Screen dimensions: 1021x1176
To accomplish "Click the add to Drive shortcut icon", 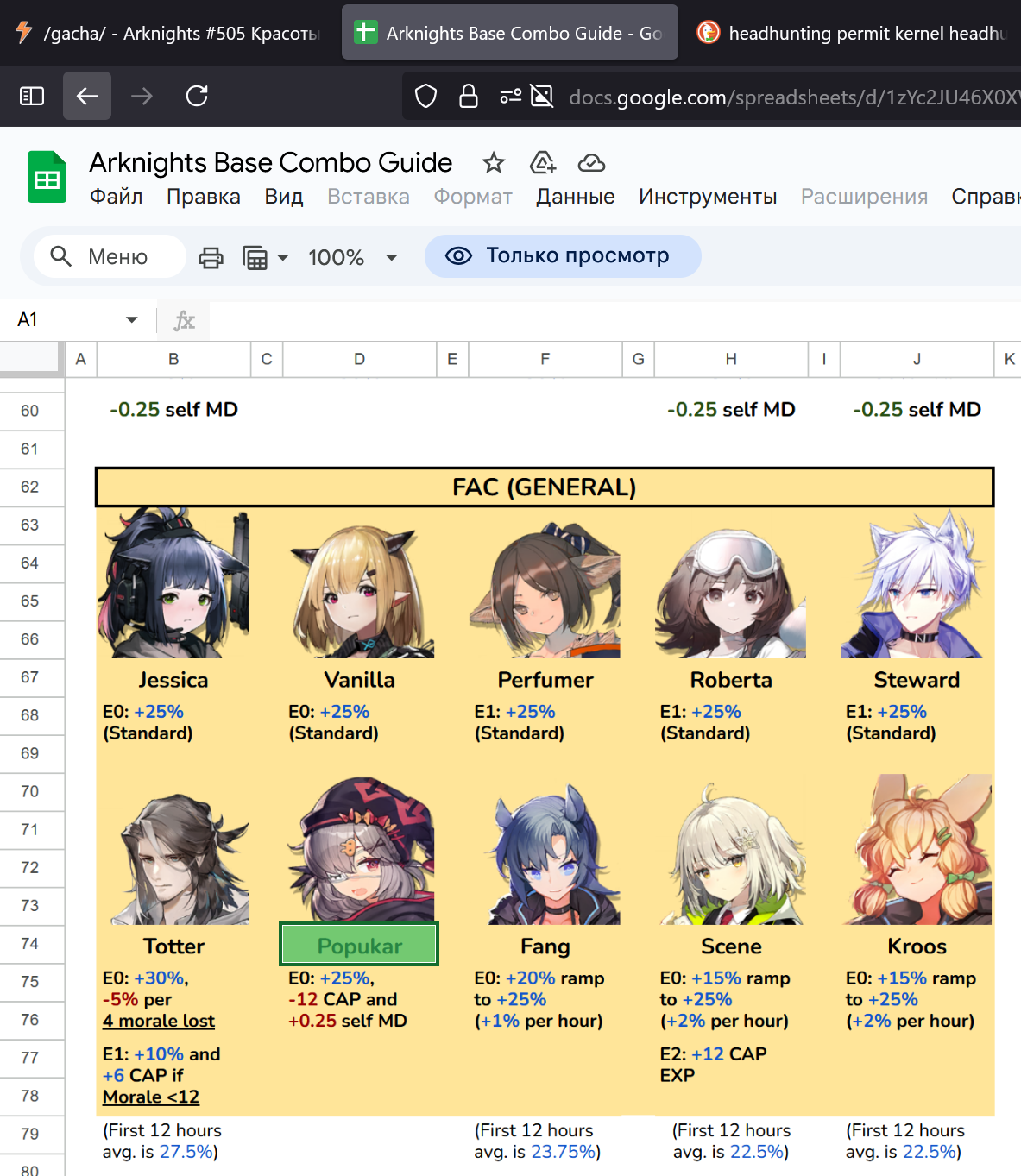I will click(x=543, y=162).
